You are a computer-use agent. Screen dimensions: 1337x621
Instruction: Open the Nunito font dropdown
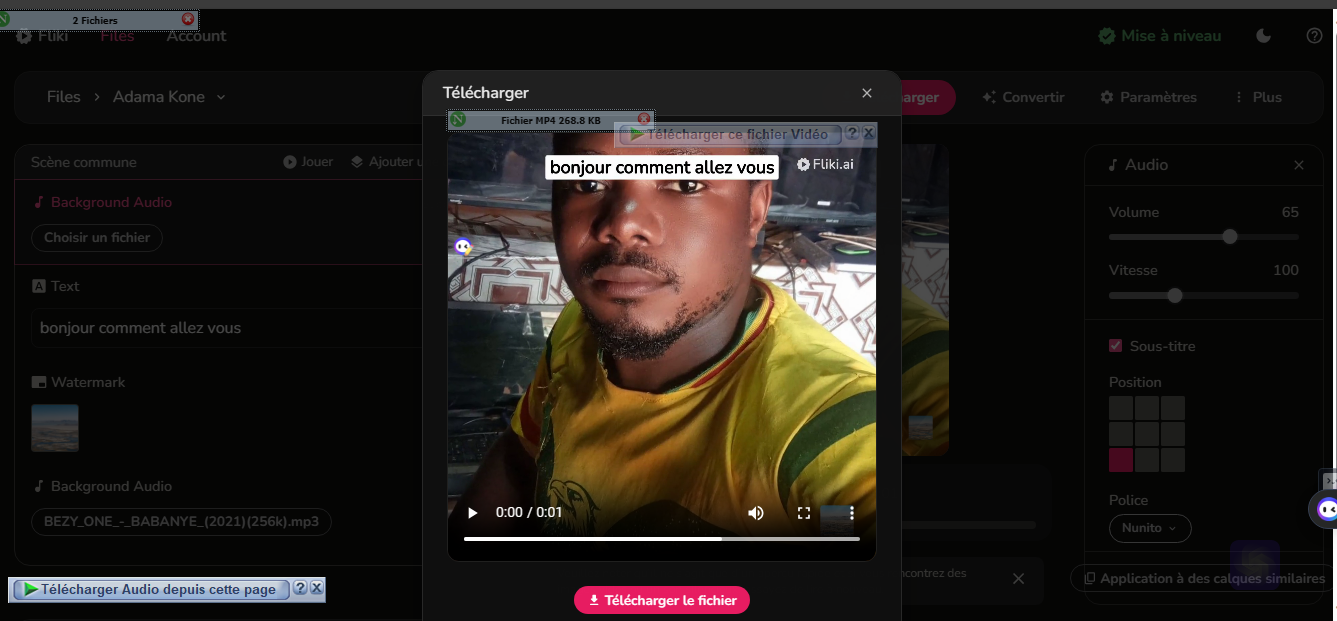[x=1149, y=528]
